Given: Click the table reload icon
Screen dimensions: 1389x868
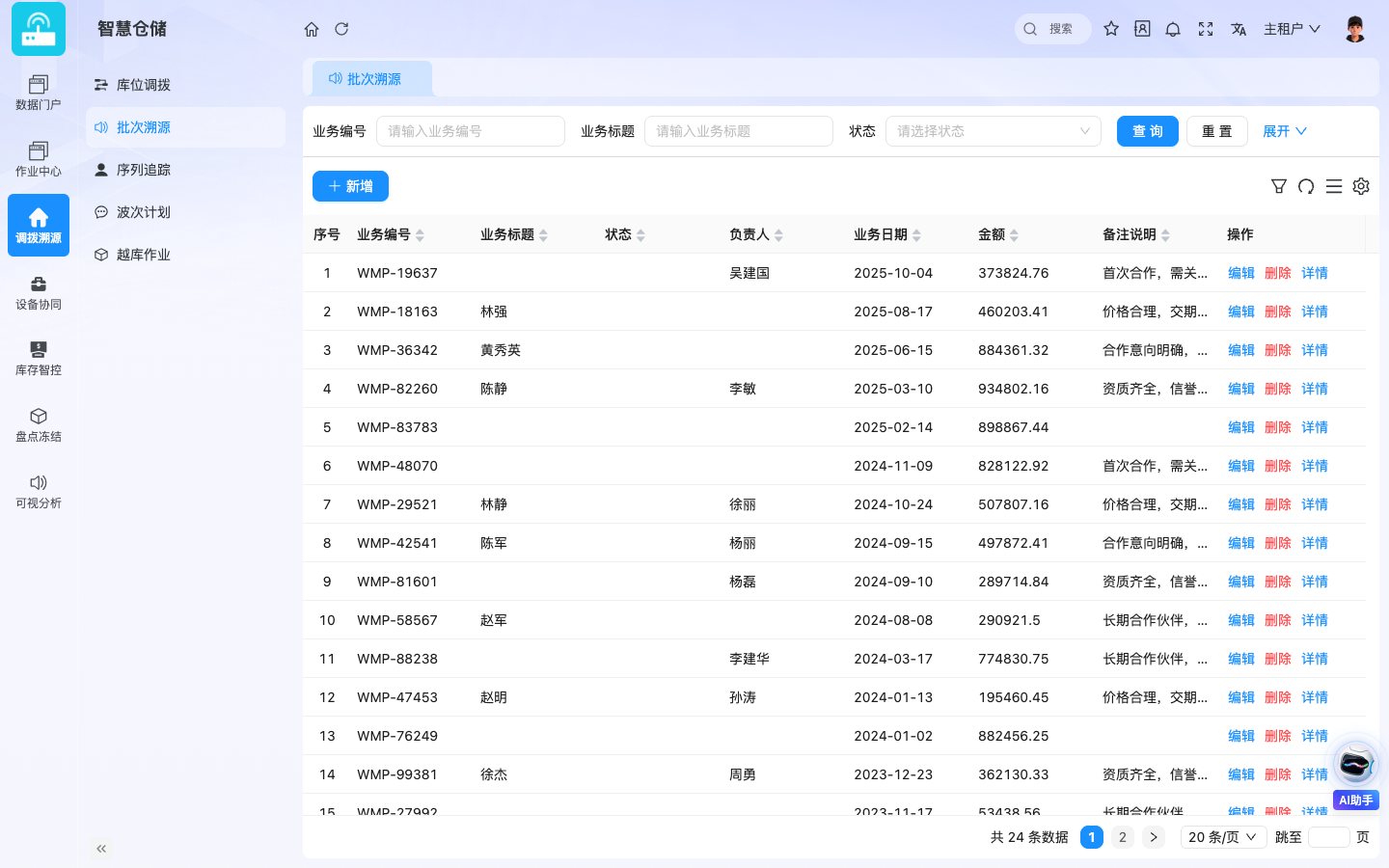Looking at the screenshot, I should pyautogui.click(x=1306, y=186).
